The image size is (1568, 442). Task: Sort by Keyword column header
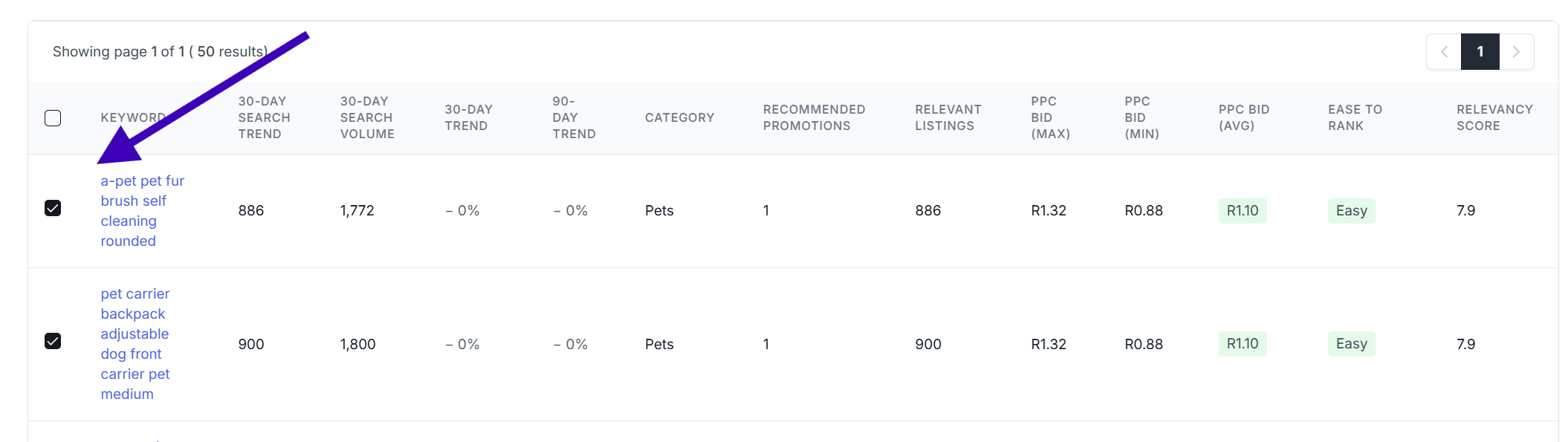[x=133, y=117]
